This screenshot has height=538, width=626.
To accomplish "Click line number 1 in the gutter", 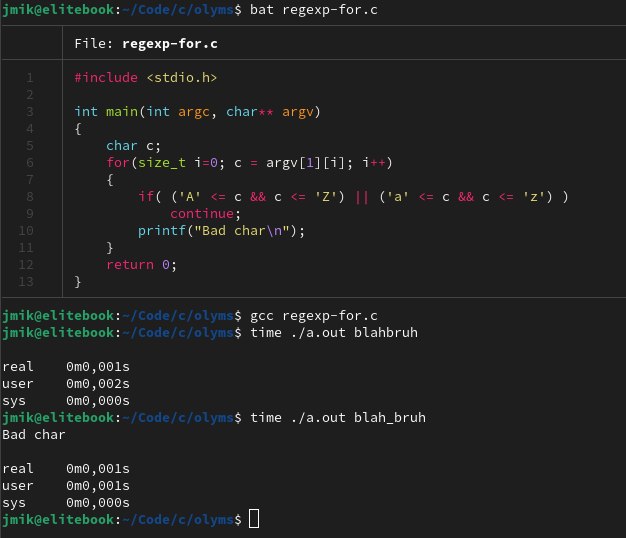I will click(x=30, y=77).
